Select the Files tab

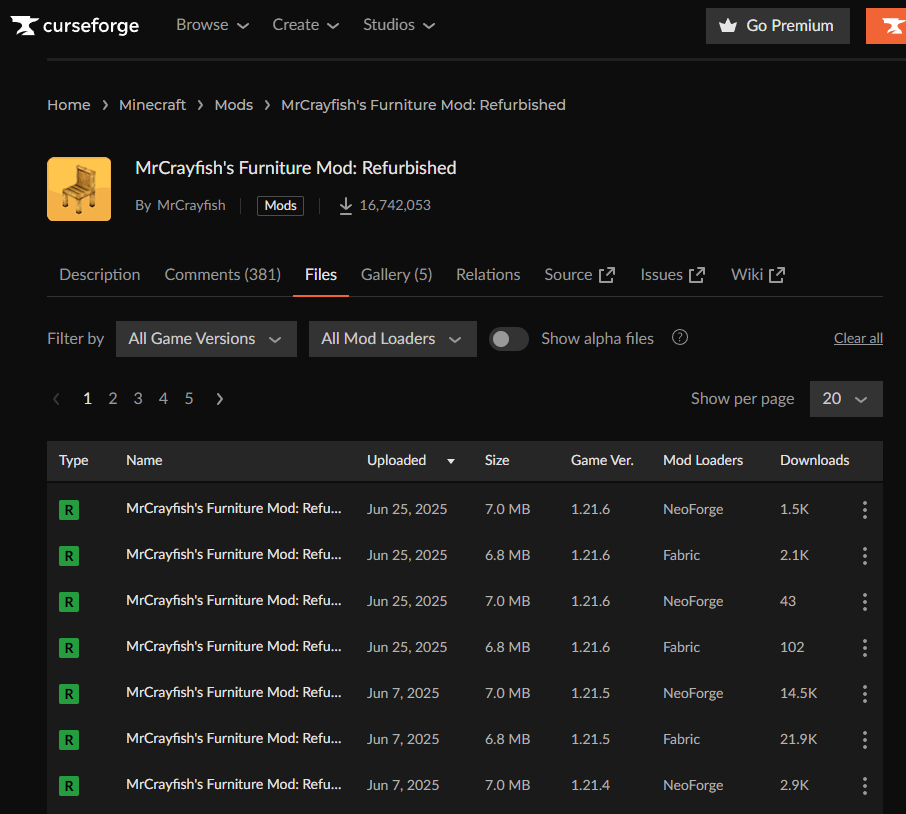(321, 275)
